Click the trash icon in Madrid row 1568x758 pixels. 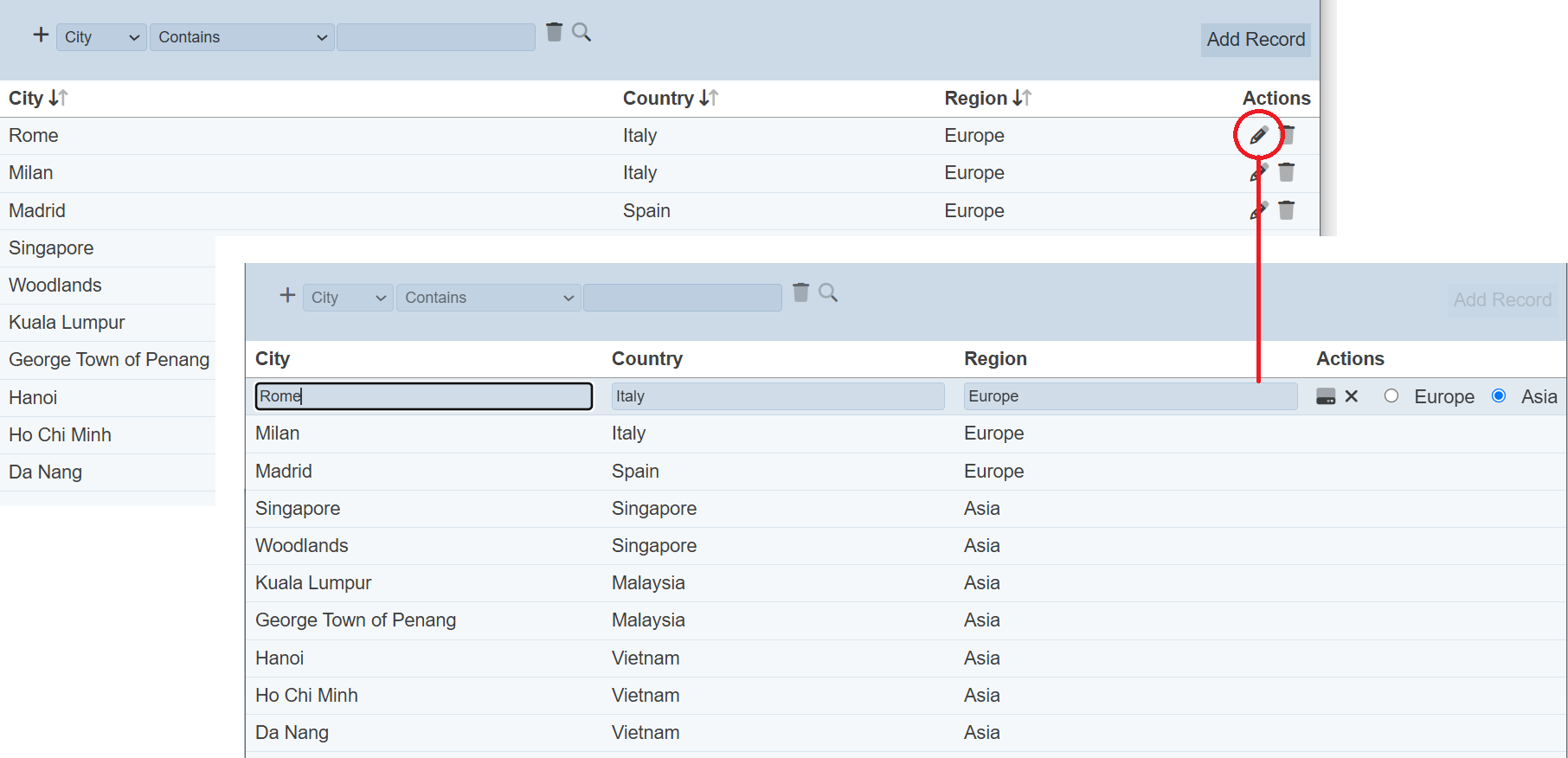pyautogui.click(x=1287, y=210)
